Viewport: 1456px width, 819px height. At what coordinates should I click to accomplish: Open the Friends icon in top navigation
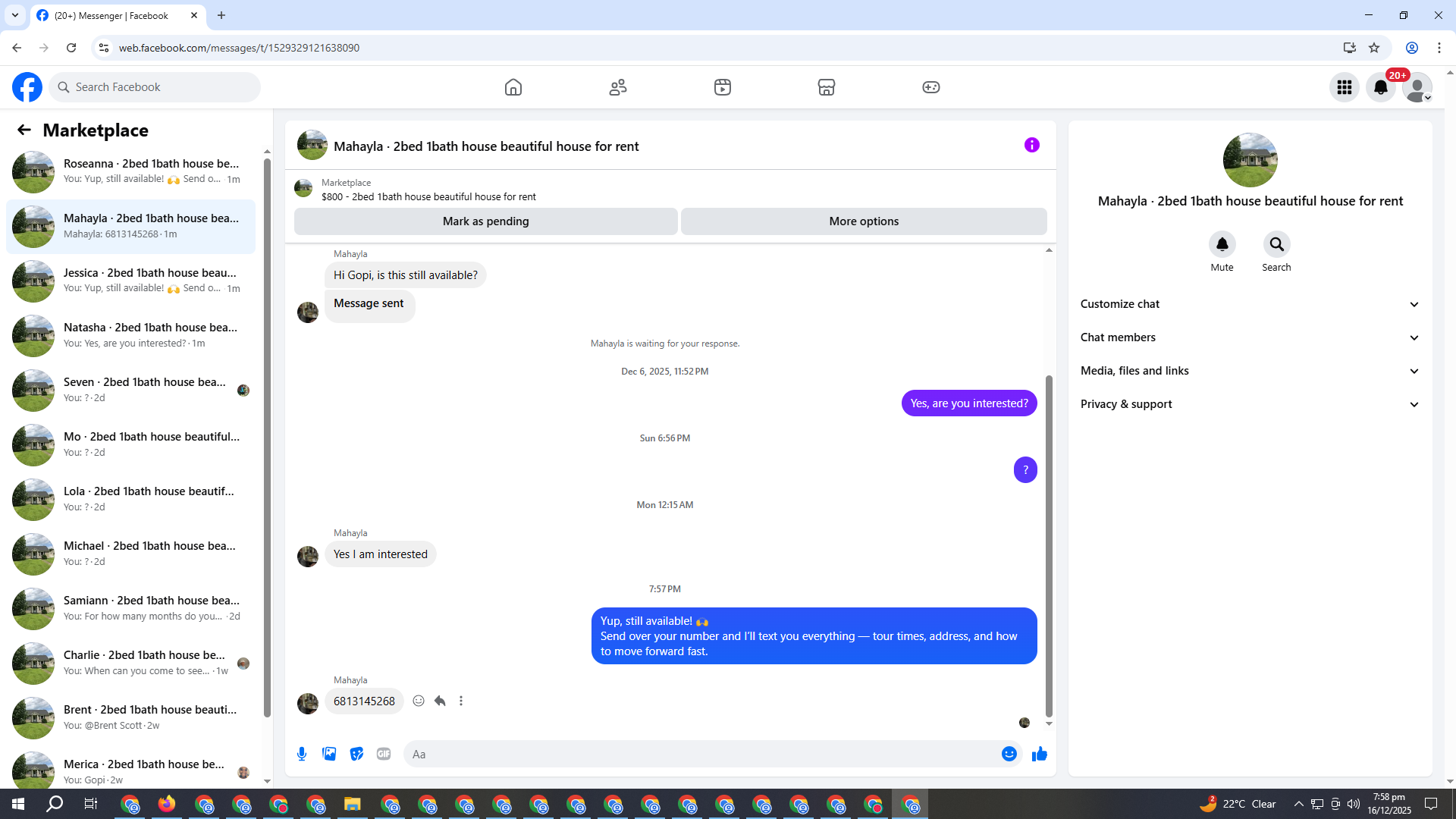pos(618,87)
